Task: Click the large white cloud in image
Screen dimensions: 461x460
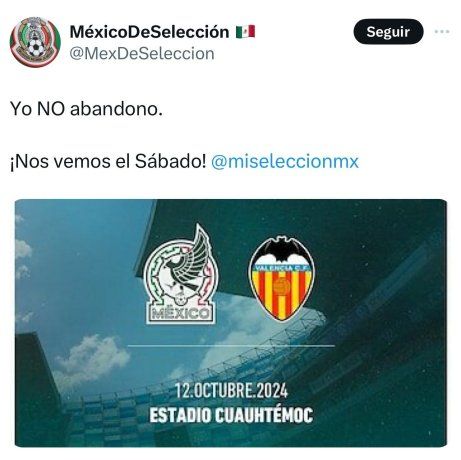Action: point(92,357)
